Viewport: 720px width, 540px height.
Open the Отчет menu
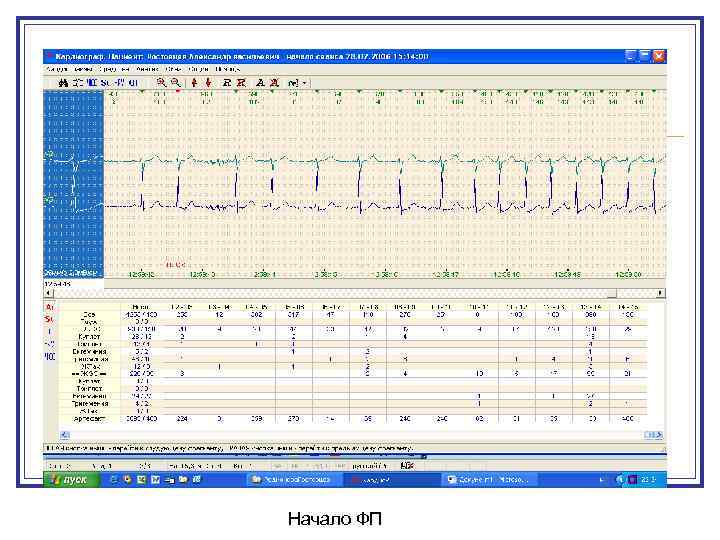174,69
